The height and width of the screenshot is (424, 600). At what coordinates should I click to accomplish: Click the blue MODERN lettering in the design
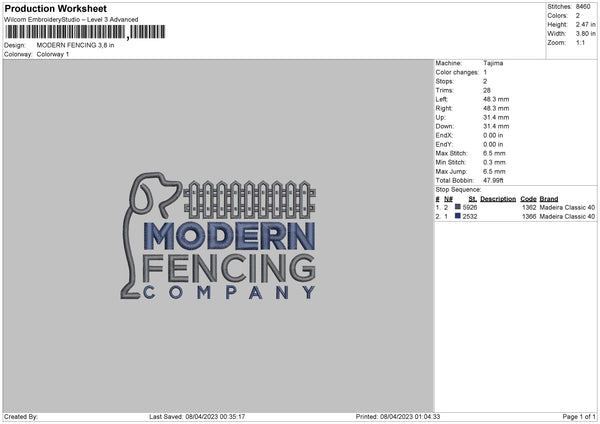click(229, 236)
